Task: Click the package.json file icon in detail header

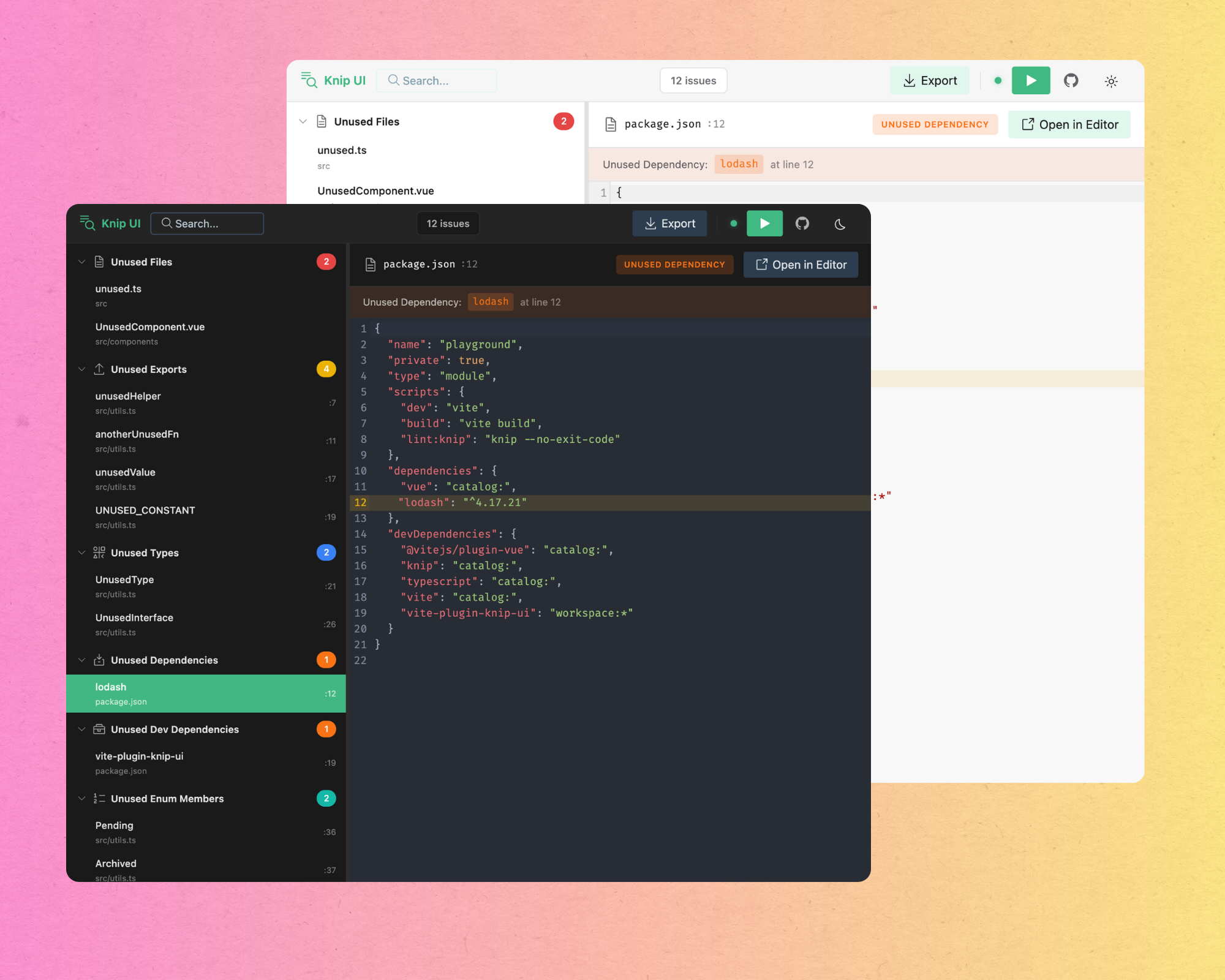Action: tap(370, 264)
